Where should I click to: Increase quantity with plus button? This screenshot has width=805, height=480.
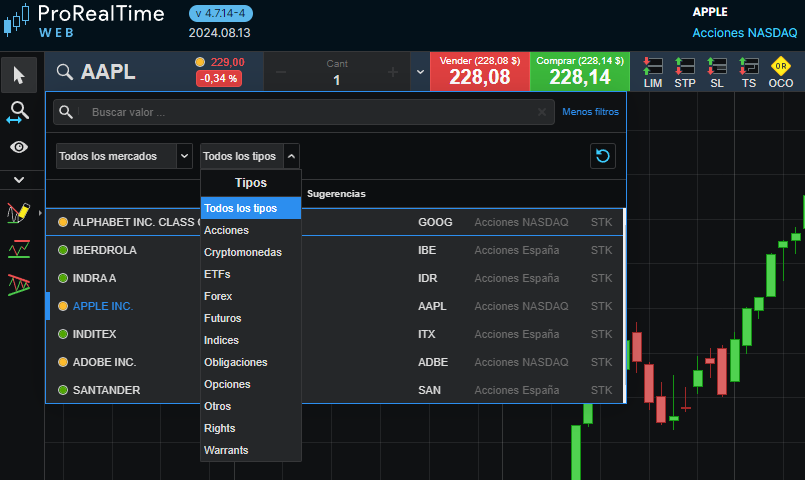click(393, 72)
